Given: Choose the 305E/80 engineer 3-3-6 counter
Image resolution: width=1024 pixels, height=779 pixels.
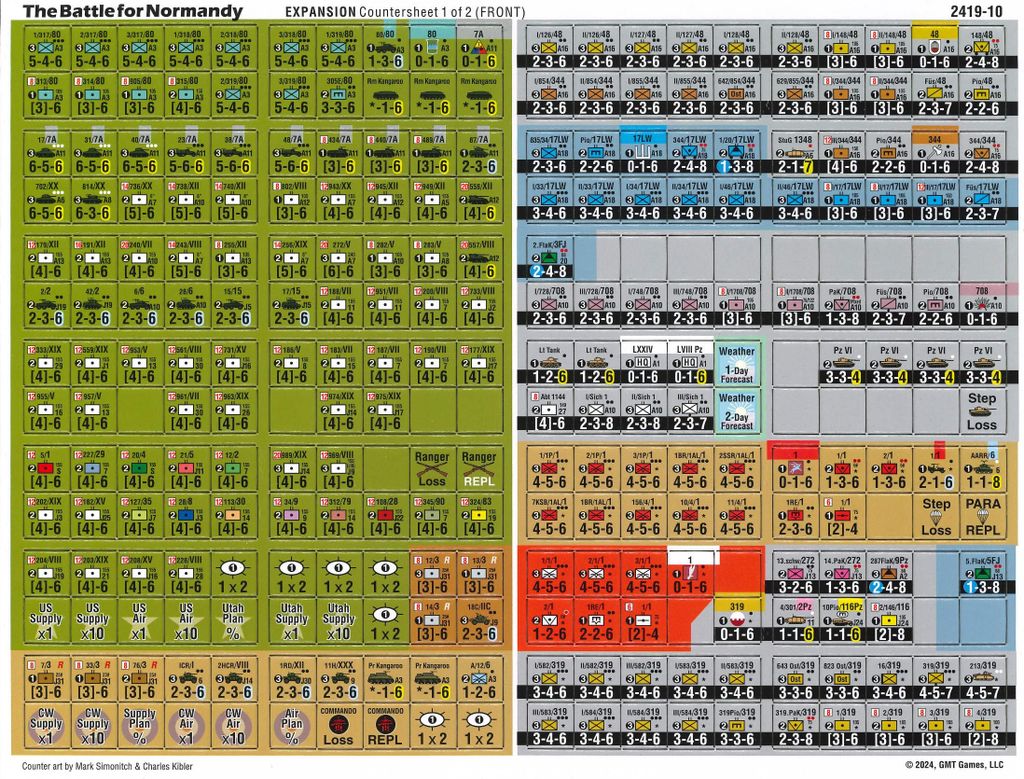Looking at the screenshot, I should coord(338,94).
